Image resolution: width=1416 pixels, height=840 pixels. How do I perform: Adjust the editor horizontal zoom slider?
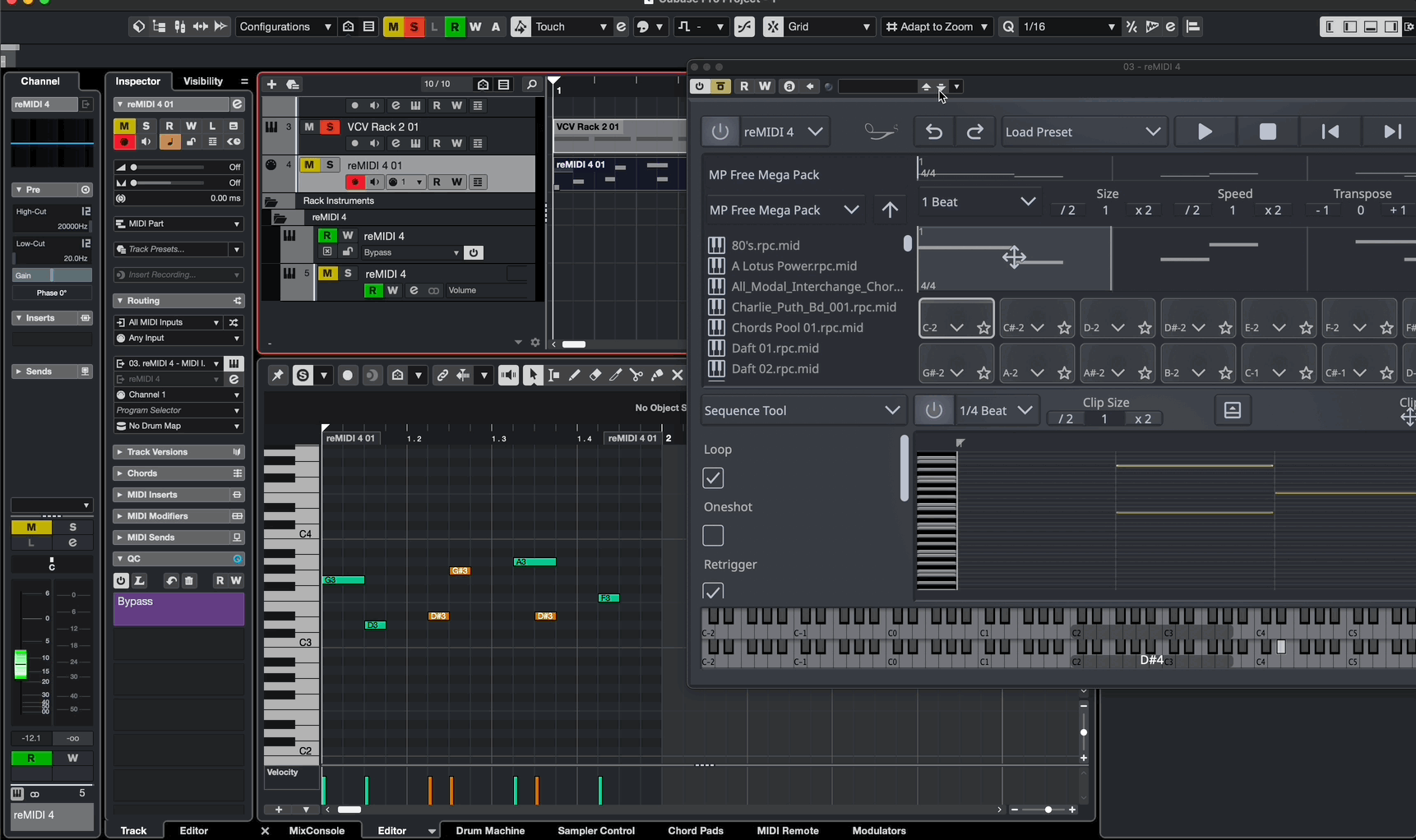(1048, 810)
